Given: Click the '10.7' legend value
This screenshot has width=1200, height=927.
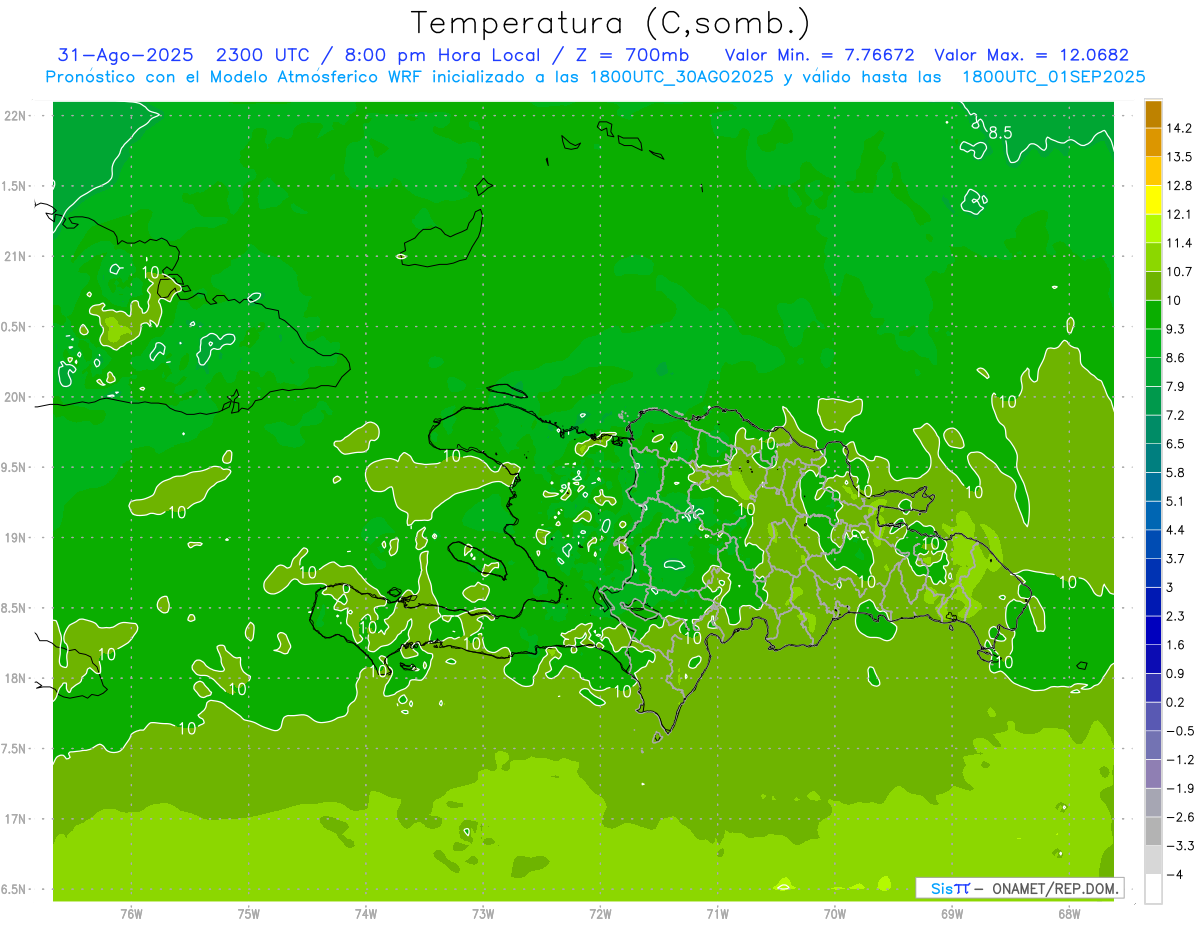Looking at the screenshot, I should pos(1178,271).
